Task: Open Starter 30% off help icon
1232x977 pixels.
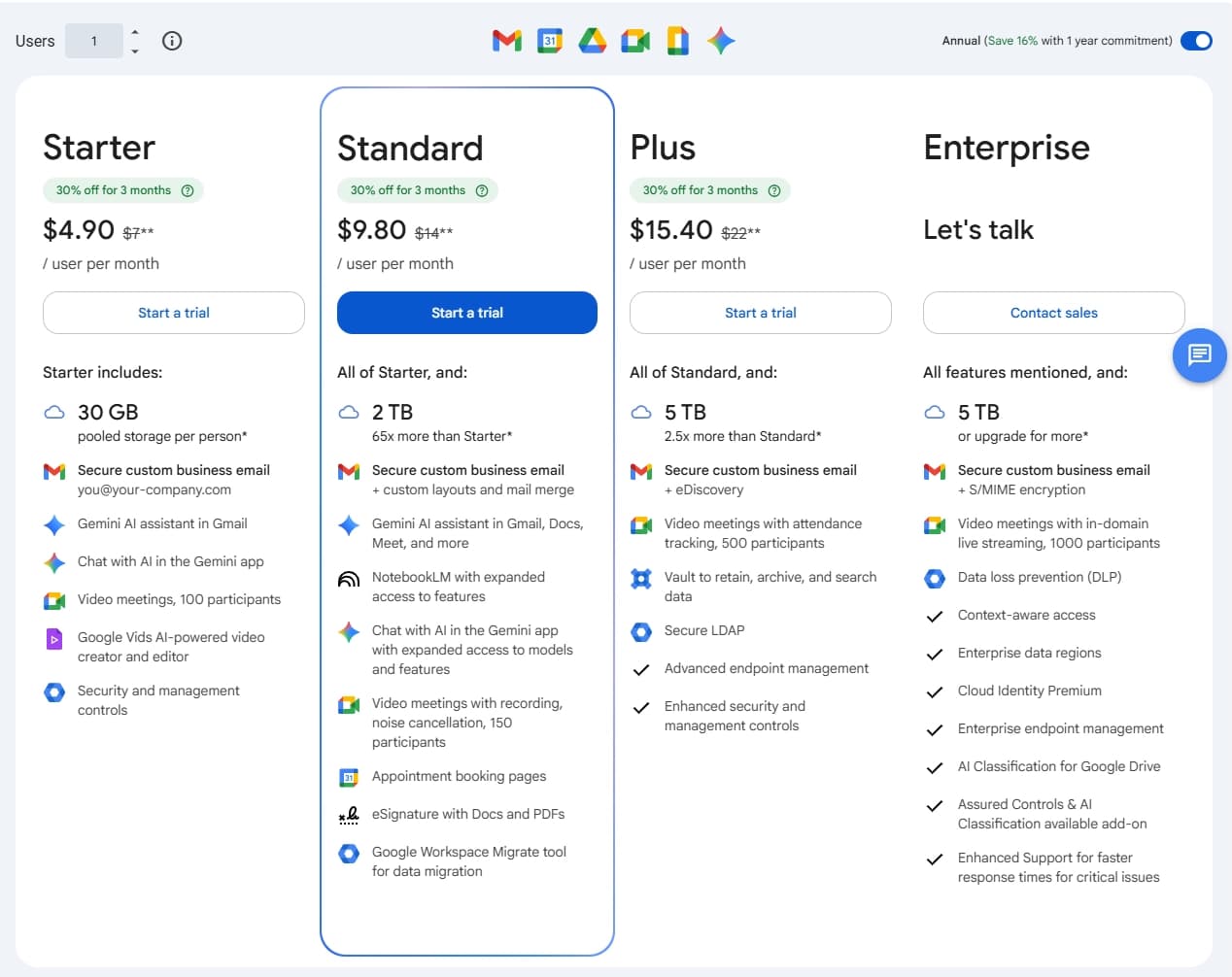Action: (188, 190)
